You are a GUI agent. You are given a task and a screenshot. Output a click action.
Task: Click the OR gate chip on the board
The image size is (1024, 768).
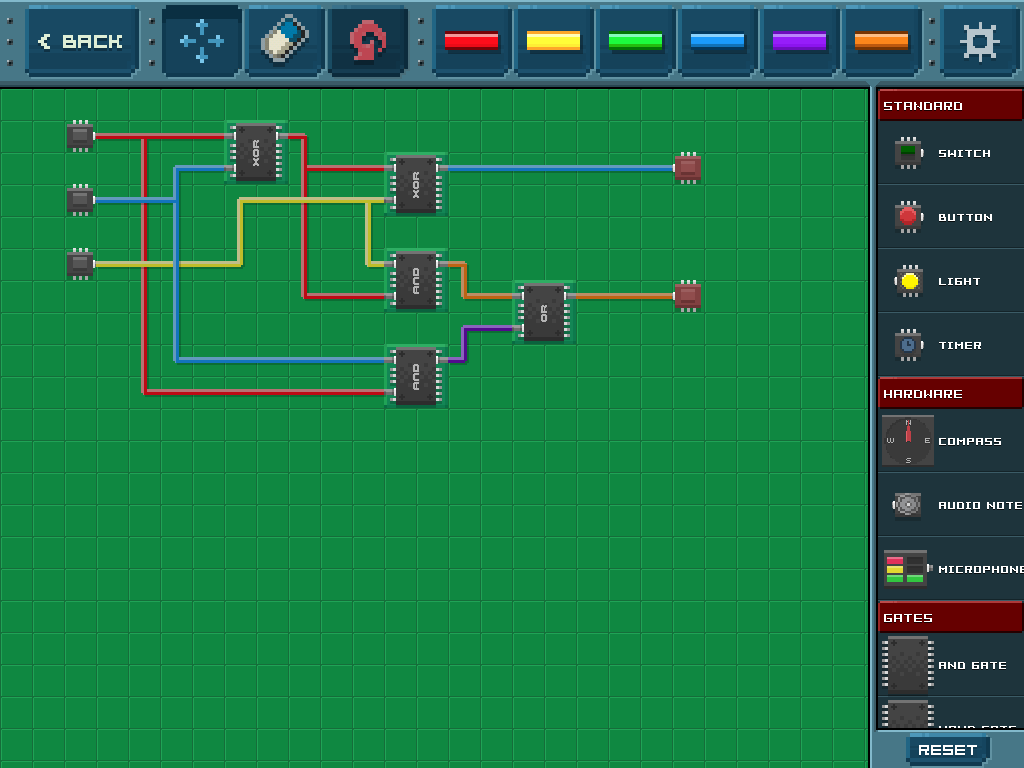pos(543,312)
